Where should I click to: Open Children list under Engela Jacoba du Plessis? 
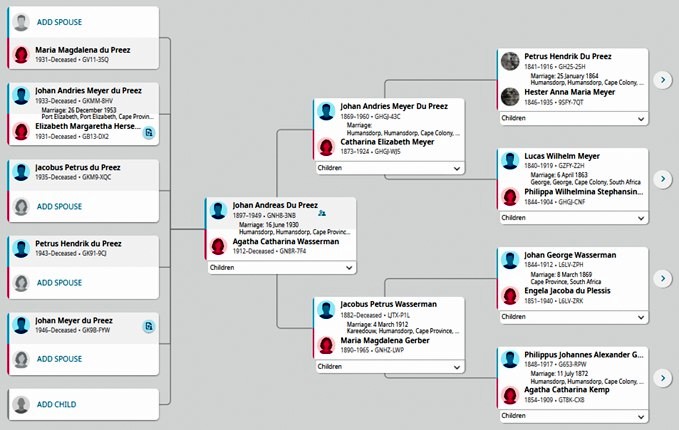[x=573, y=317]
